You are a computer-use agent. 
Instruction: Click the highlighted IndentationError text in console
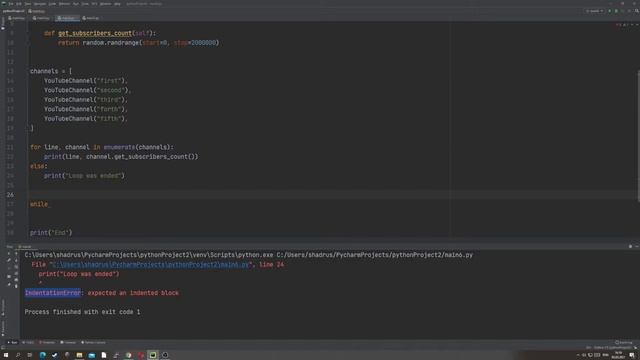tap(53, 293)
